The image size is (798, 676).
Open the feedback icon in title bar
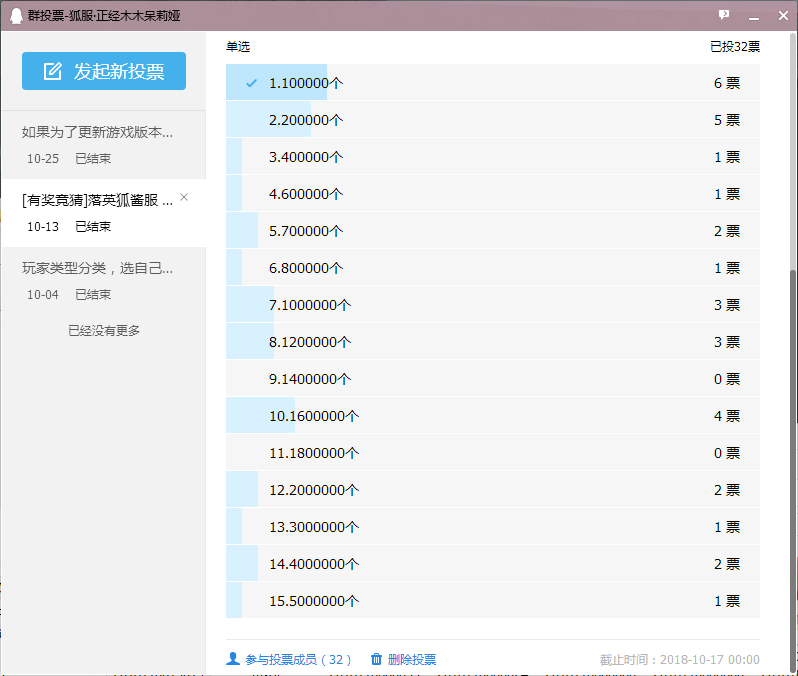click(x=724, y=15)
